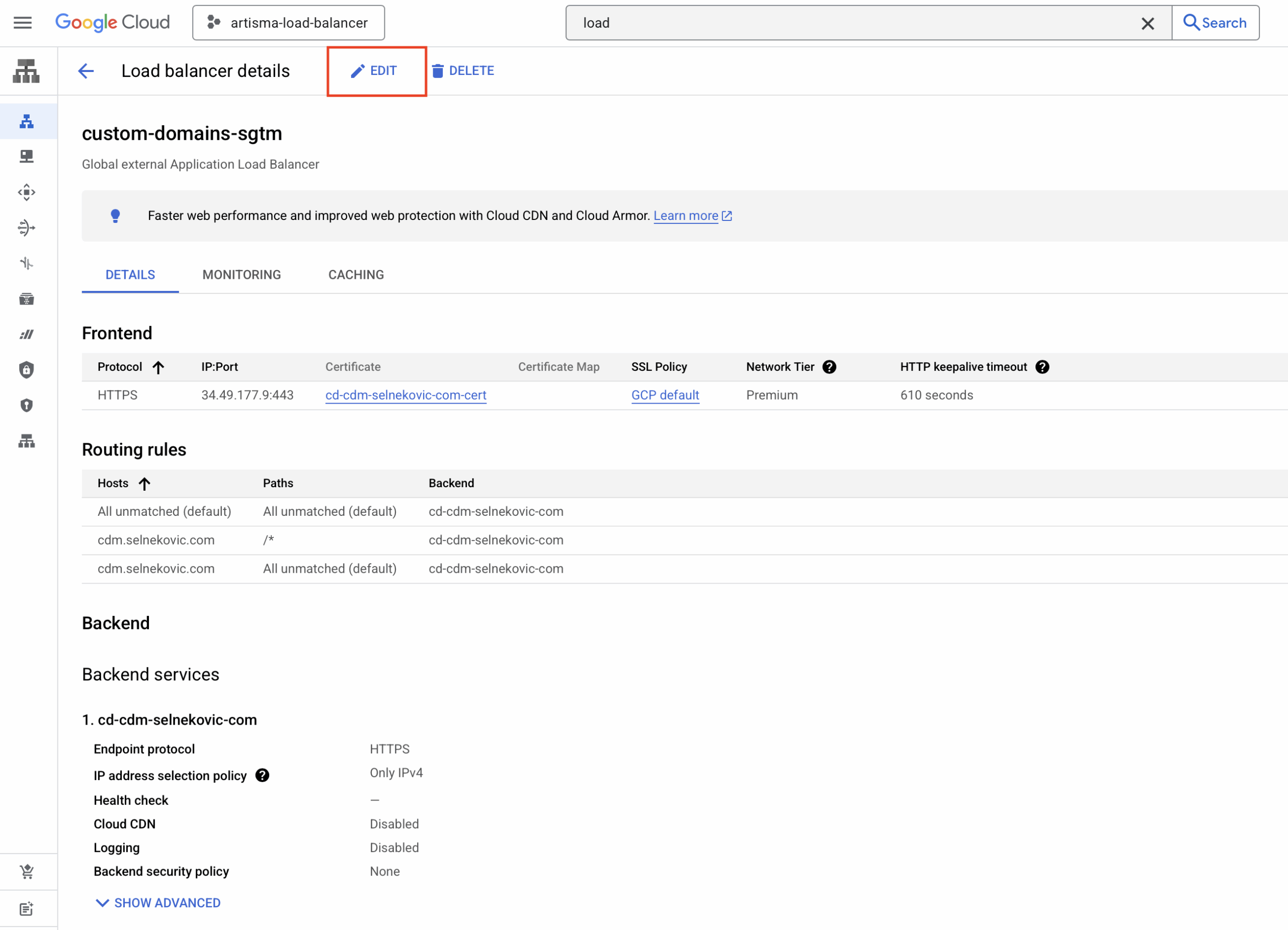The image size is (1288, 930).
Task: Open the Cloud Armor shield icon in sidebar
Action: coord(27,370)
